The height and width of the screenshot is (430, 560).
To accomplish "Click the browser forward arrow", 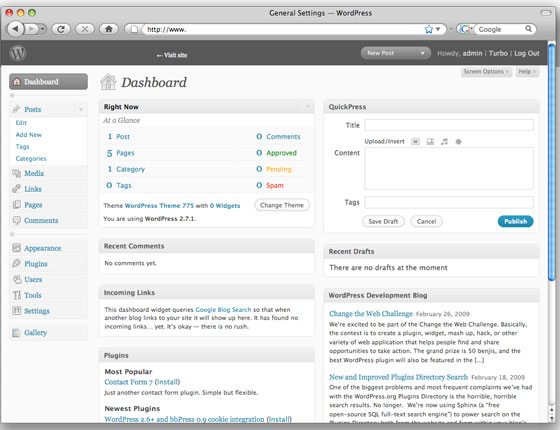I will point(32,29).
